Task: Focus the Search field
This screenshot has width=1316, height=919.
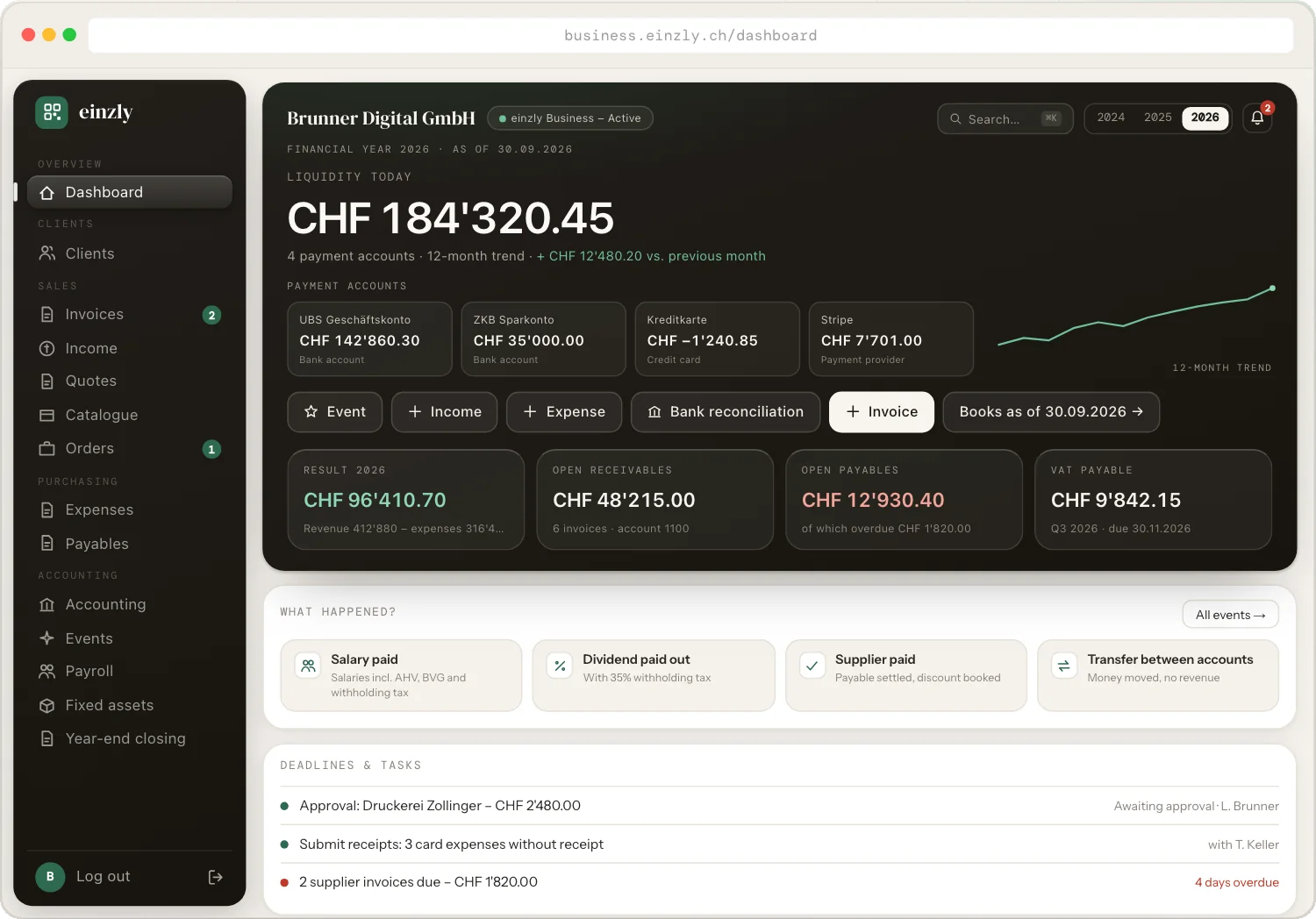Action: 1005,119
